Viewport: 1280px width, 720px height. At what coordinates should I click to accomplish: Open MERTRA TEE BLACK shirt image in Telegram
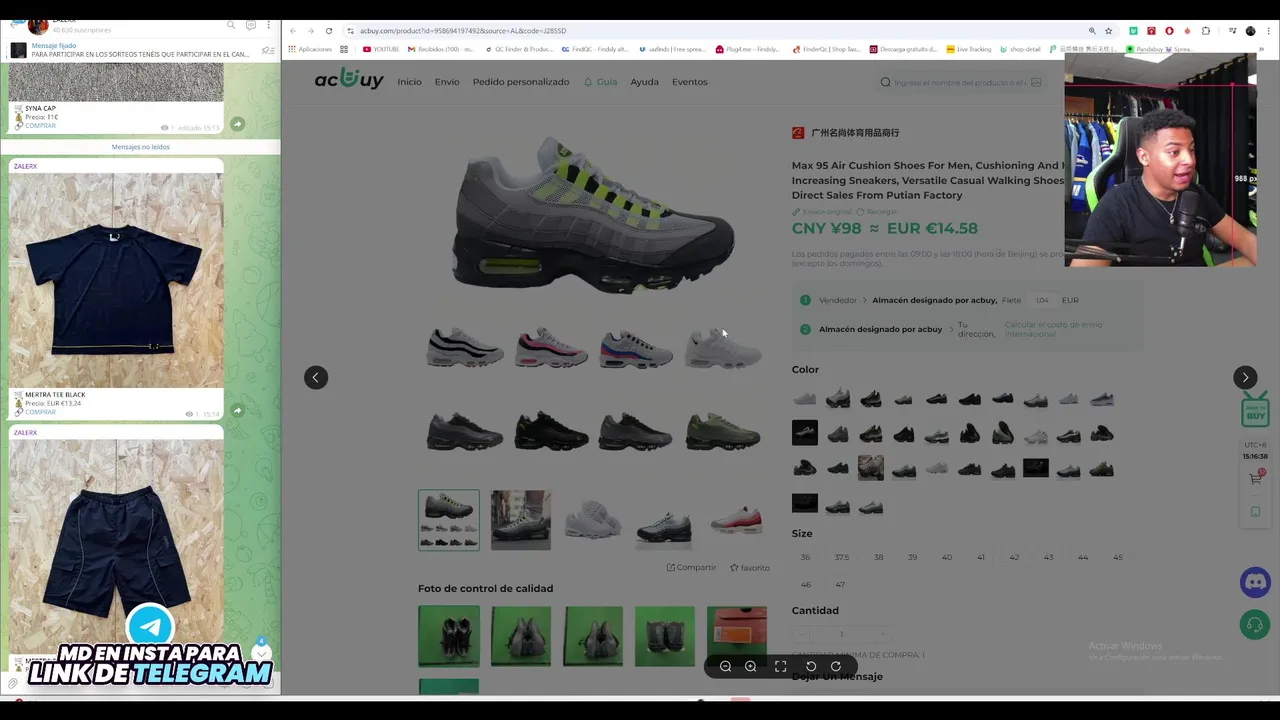pyautogui.click(x=116, y=280)
